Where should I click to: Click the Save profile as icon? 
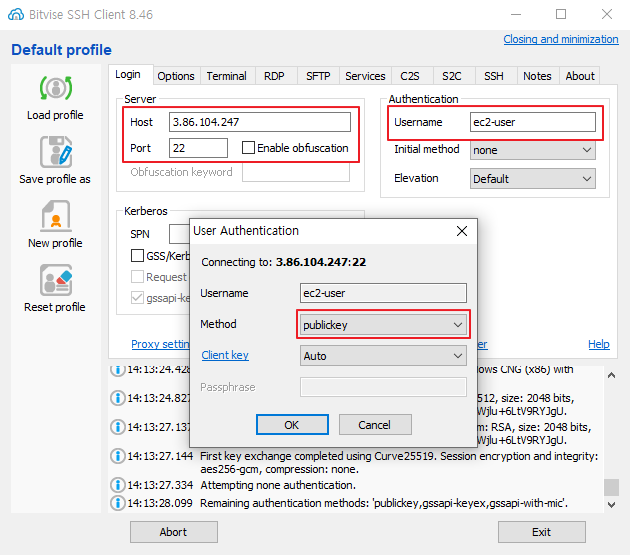[56, 152]
